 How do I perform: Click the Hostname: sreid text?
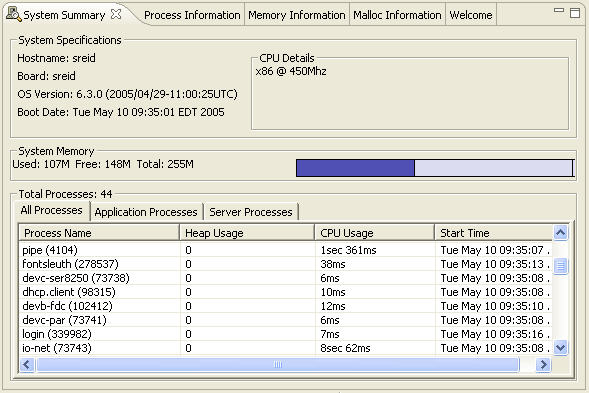click(x=56, y=58)
